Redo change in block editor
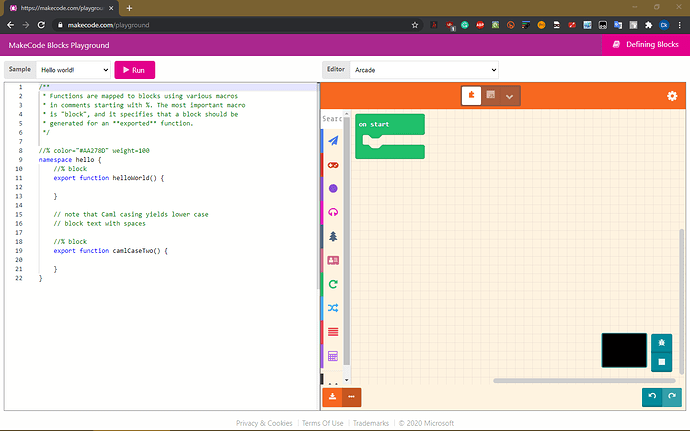Screen dimensions: 690x431 tap(672, 396)
